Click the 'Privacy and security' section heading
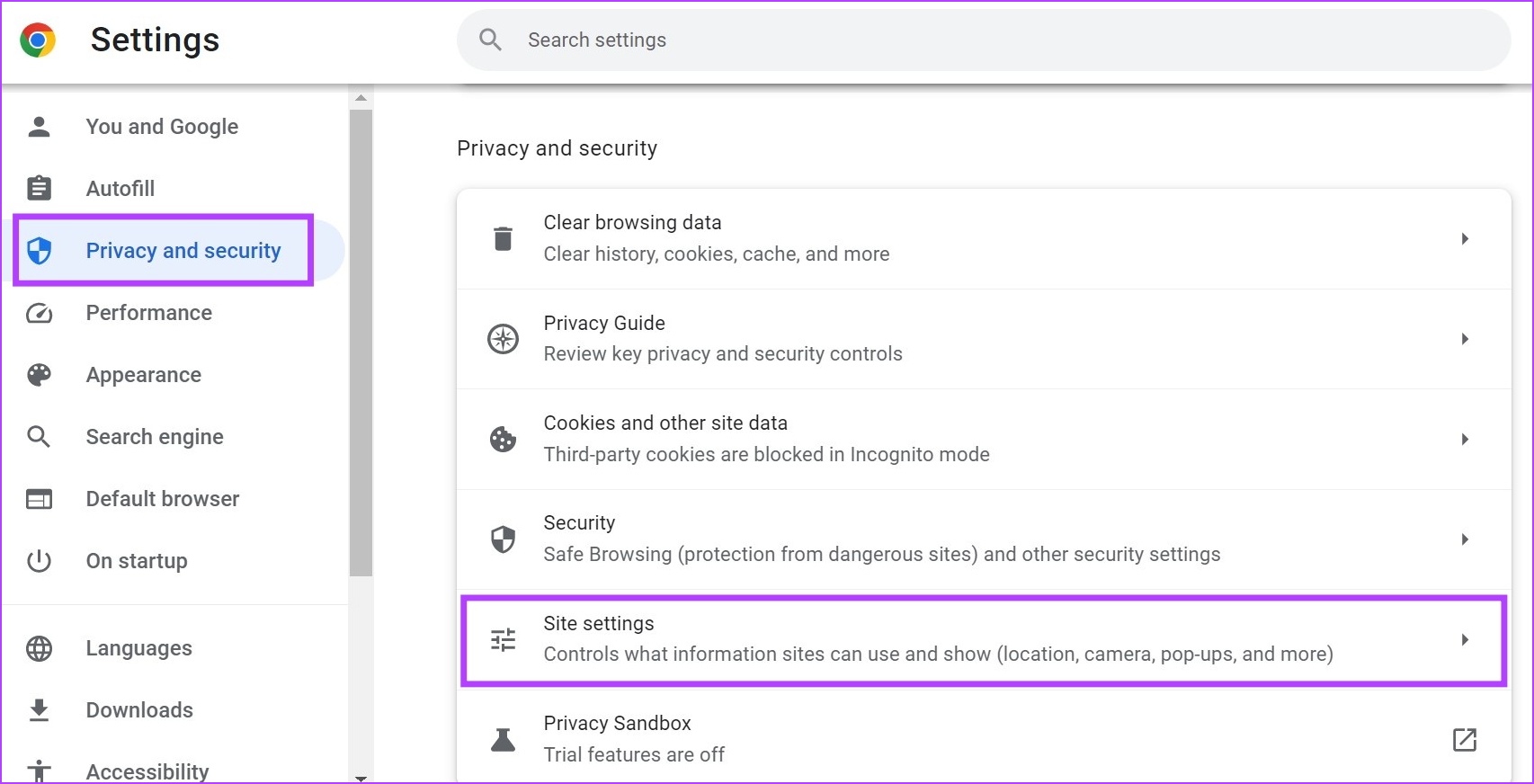This screenshot has height=784, width=1534. [557, 148]
